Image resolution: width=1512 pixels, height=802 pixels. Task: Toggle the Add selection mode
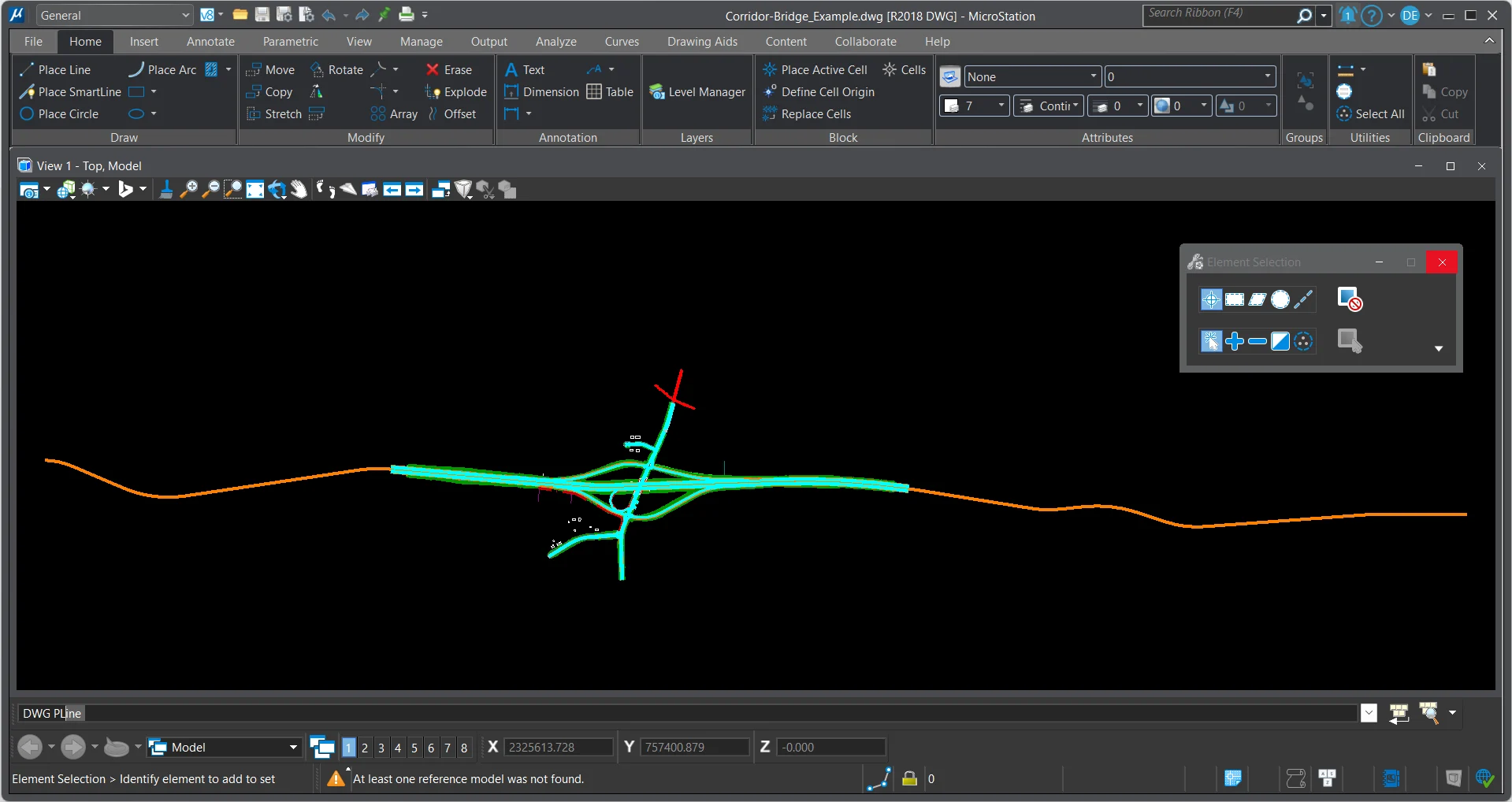[x=1235, y=341]
